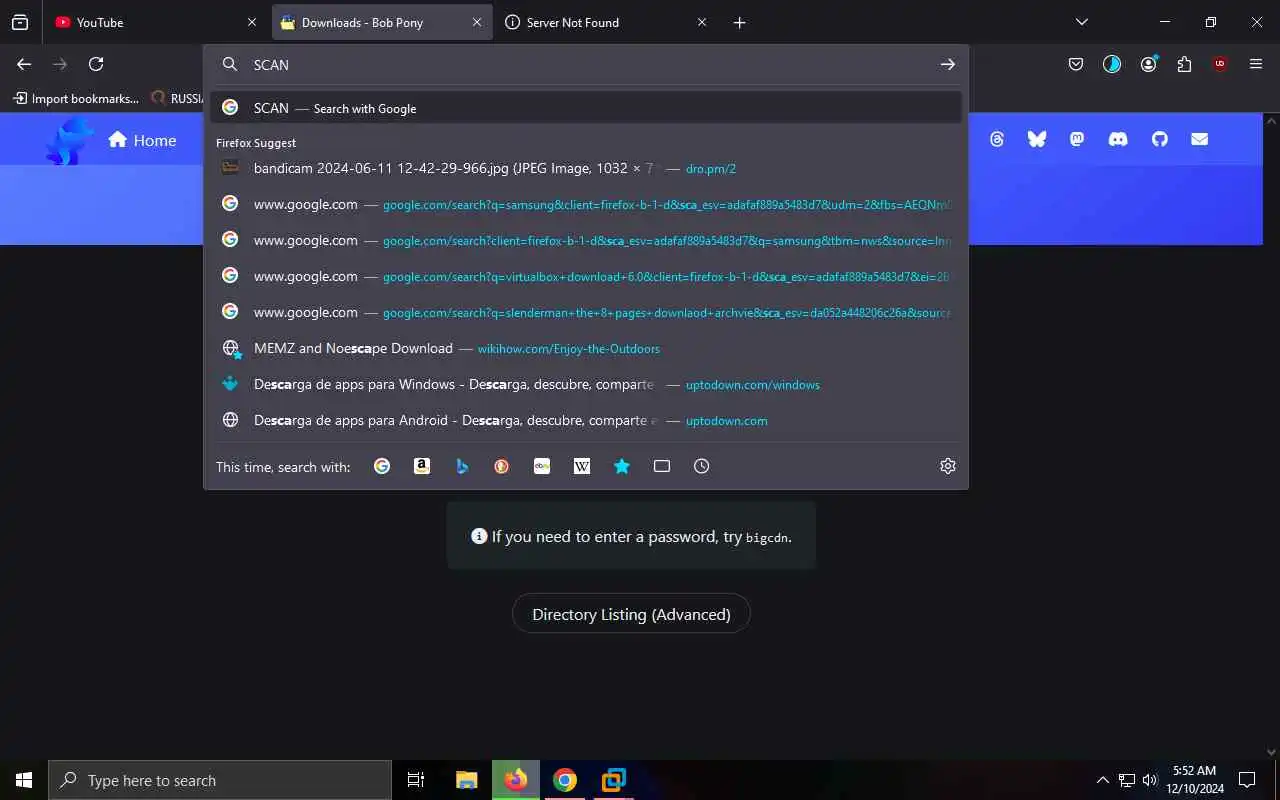1280x800 pixels.
Task: Search this time with eBay
Action: click(x=542, y=466)
